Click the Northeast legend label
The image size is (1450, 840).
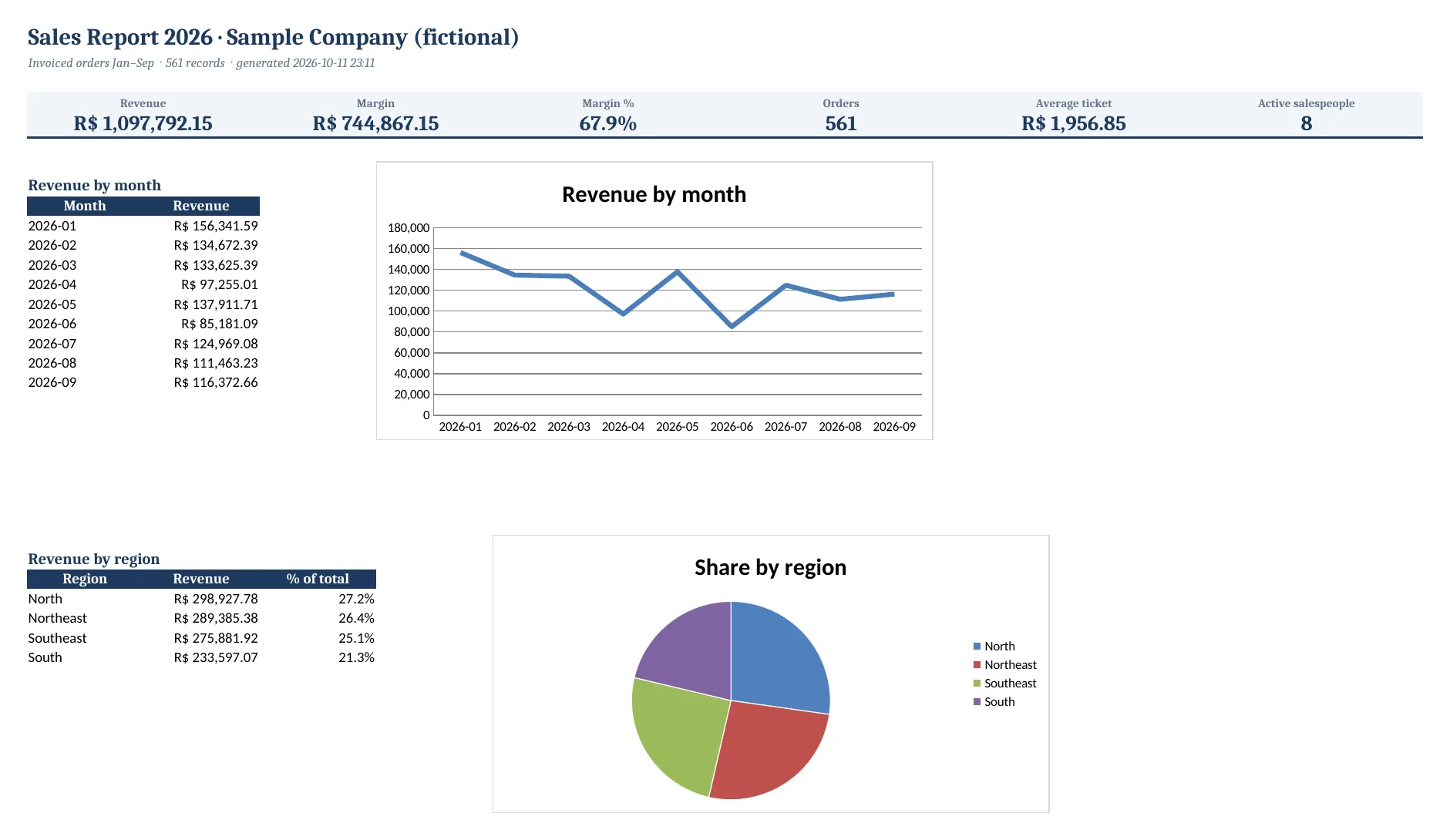[x=1010, y=665]
